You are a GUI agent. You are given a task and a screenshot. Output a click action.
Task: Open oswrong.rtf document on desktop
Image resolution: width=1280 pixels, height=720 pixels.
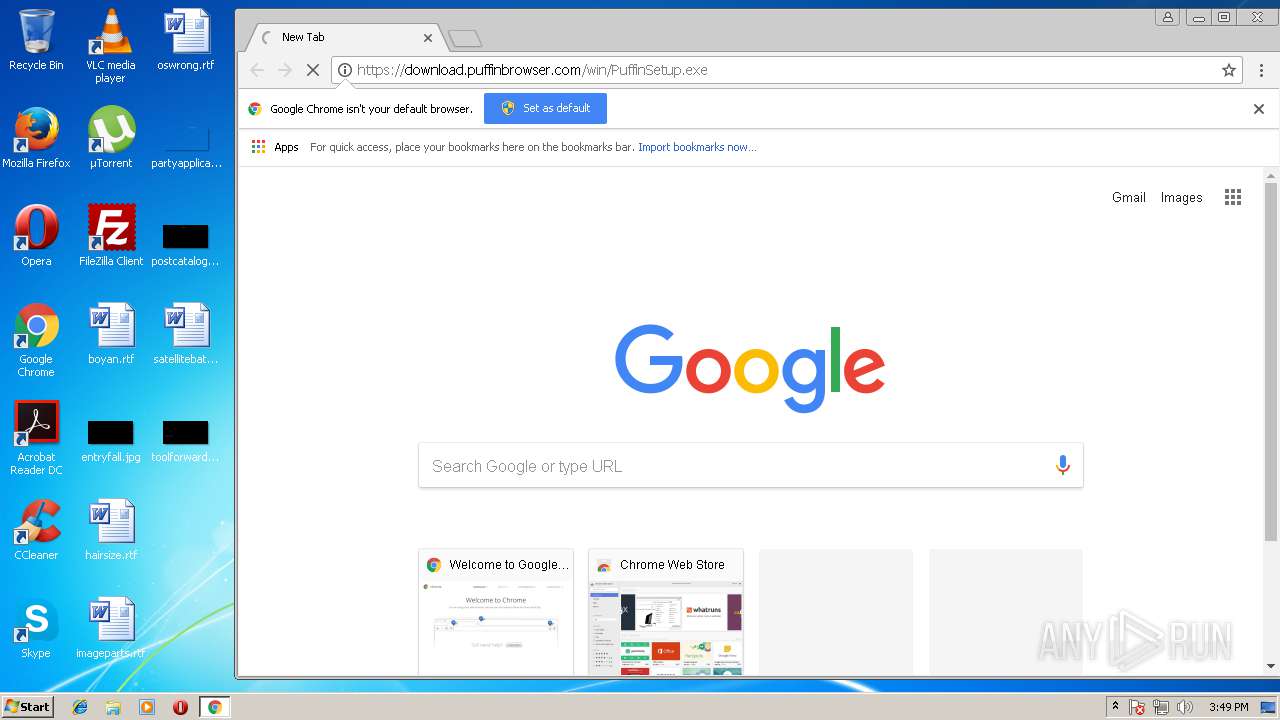coord(186,40)
